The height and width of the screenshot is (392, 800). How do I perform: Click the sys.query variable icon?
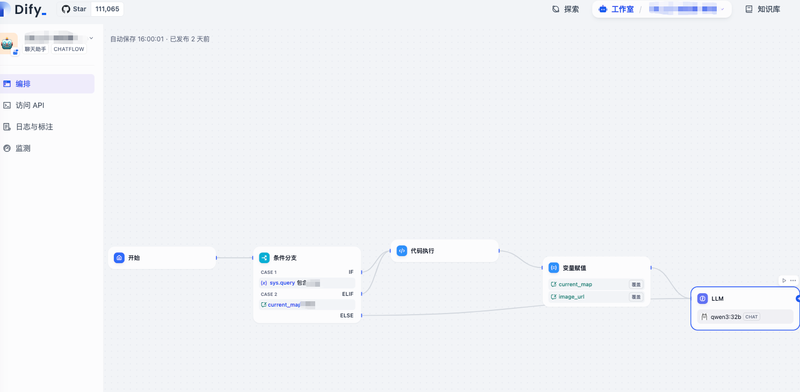[x=264, y=283]
